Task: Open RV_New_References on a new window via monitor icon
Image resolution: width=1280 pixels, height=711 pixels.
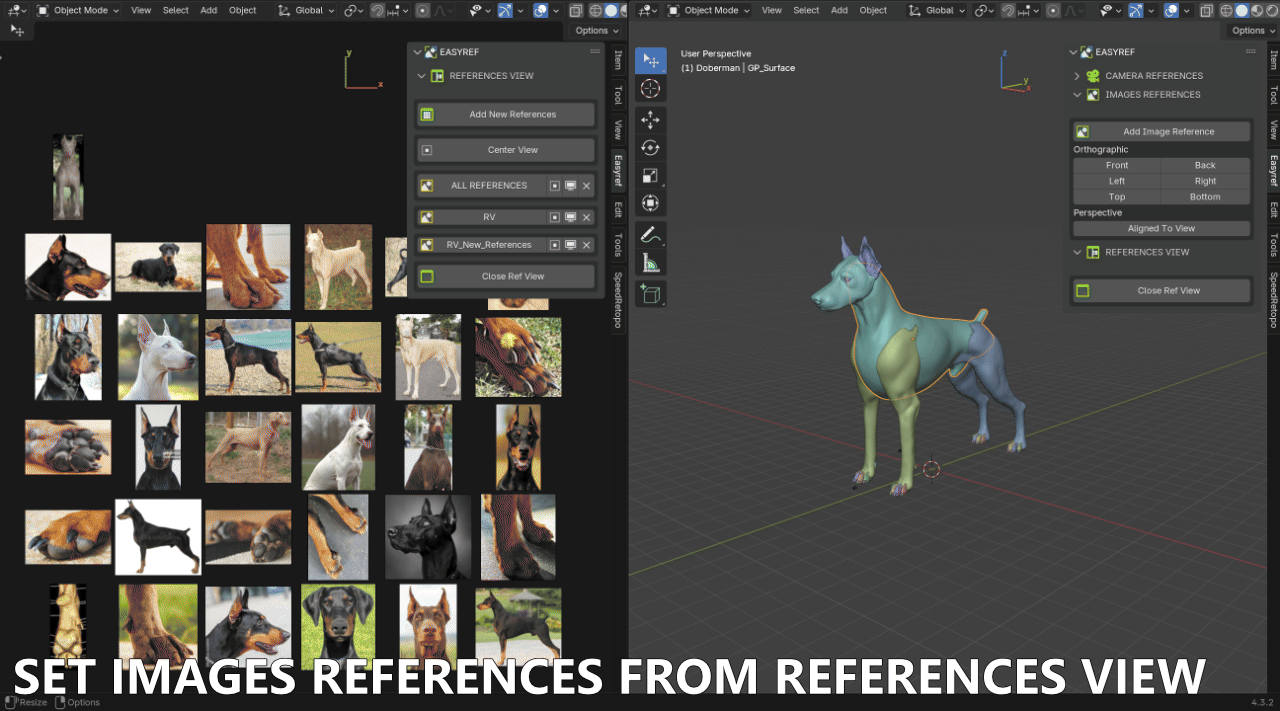Action: [570, 245]
